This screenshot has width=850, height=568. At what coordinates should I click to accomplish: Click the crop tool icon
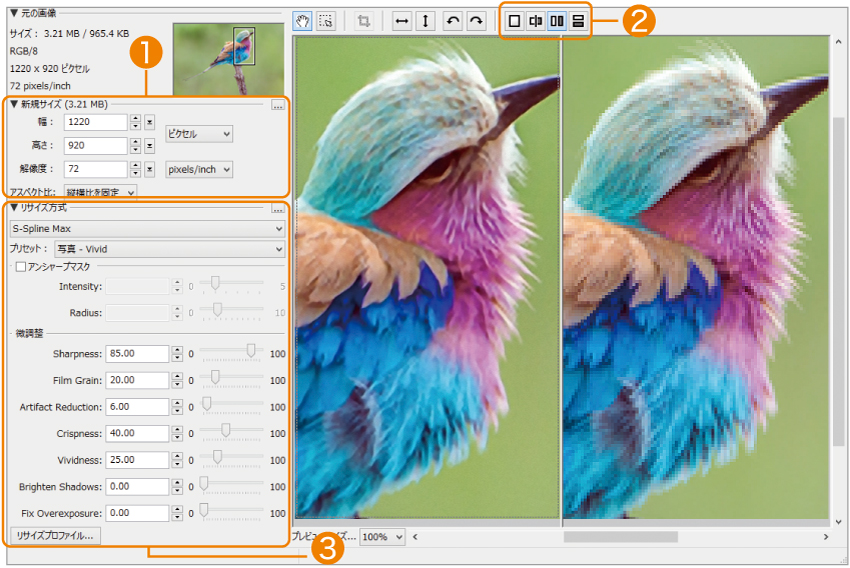pos(365,20)
